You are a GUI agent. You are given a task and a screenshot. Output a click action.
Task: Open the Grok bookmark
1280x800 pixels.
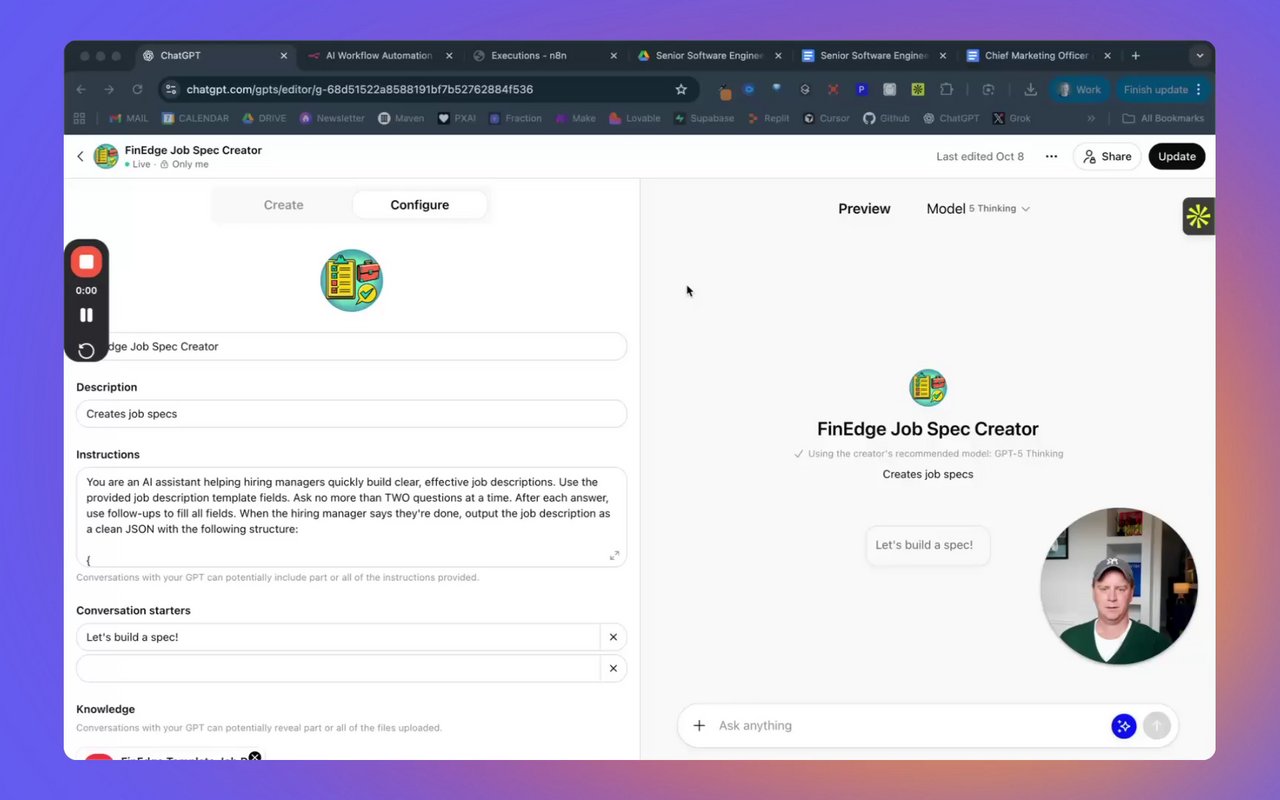coord(1011,118)
